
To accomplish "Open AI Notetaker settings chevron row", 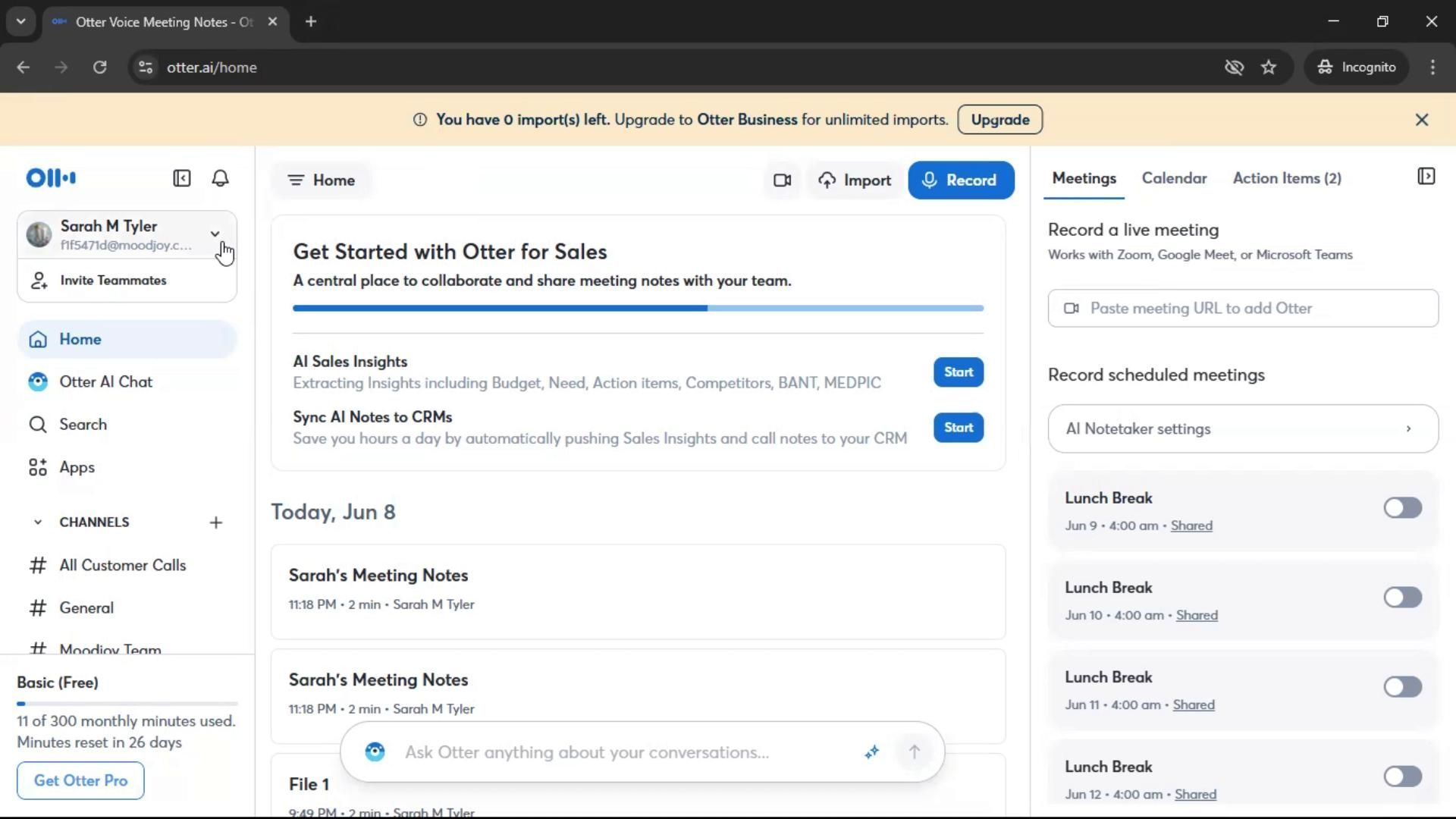I will 1242,429.
